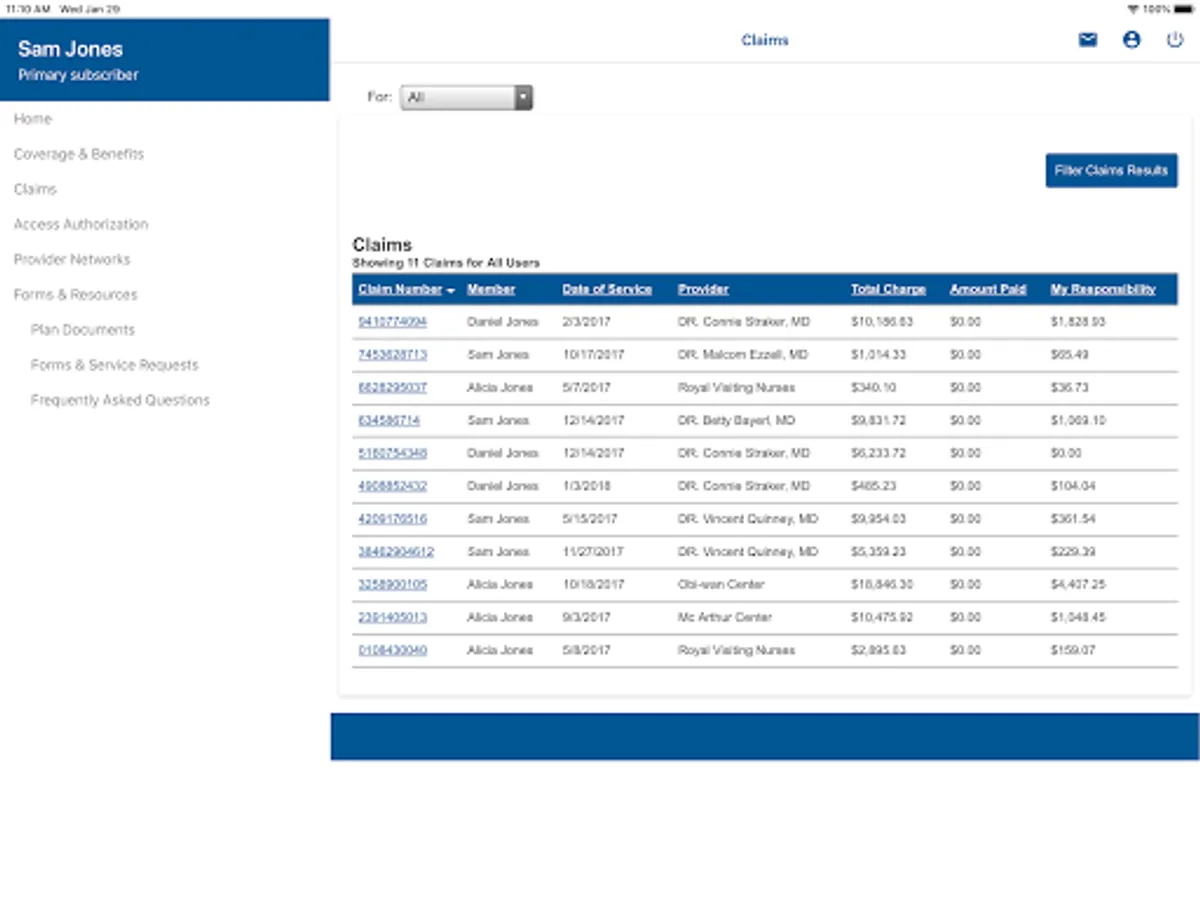Image resolution: width=1200 pixels, height=900 pixels.
Task: Click the Obi-wan Center provider cell
Action: point(721,584)
